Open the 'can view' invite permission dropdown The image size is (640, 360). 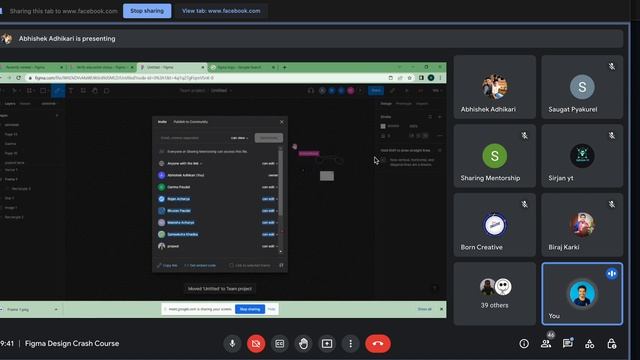point(239,138)
